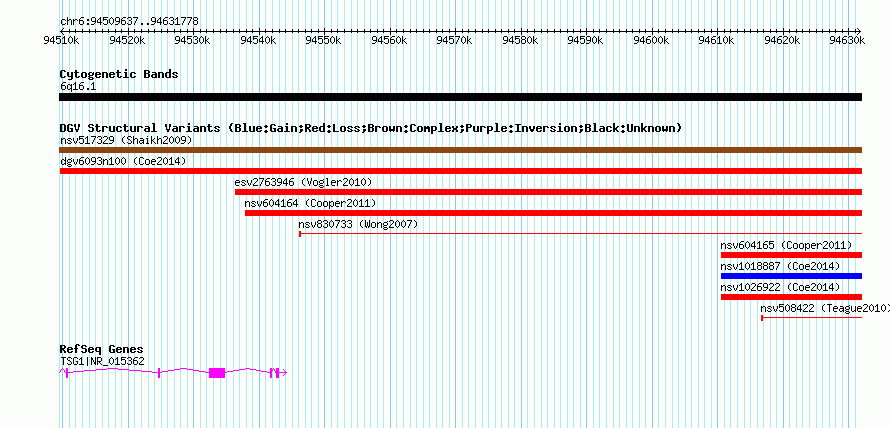This screenshot has height=428, width=890.
Task: Click the 94580k ruler tick label
Action: pyautogui.click(x=519, y=40)
